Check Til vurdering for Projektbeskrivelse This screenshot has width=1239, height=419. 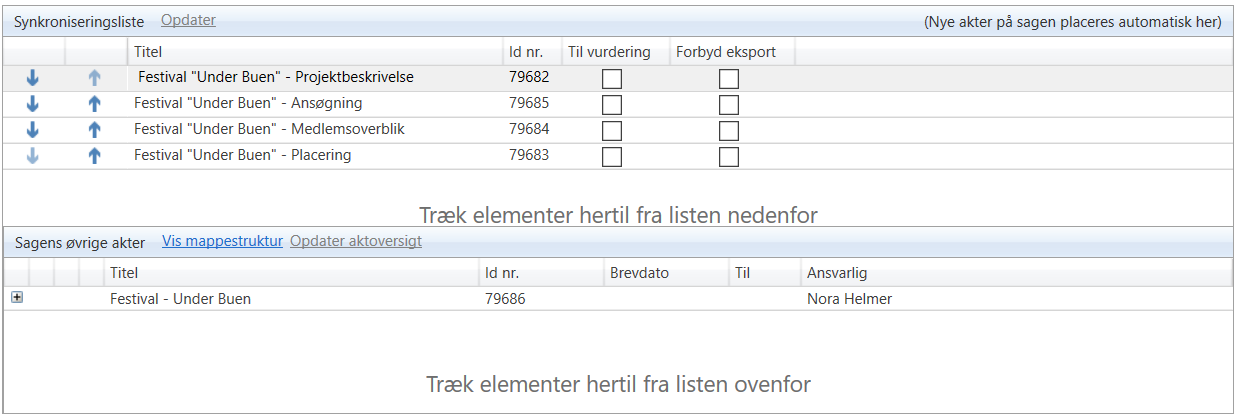click(x=611, y=78)
